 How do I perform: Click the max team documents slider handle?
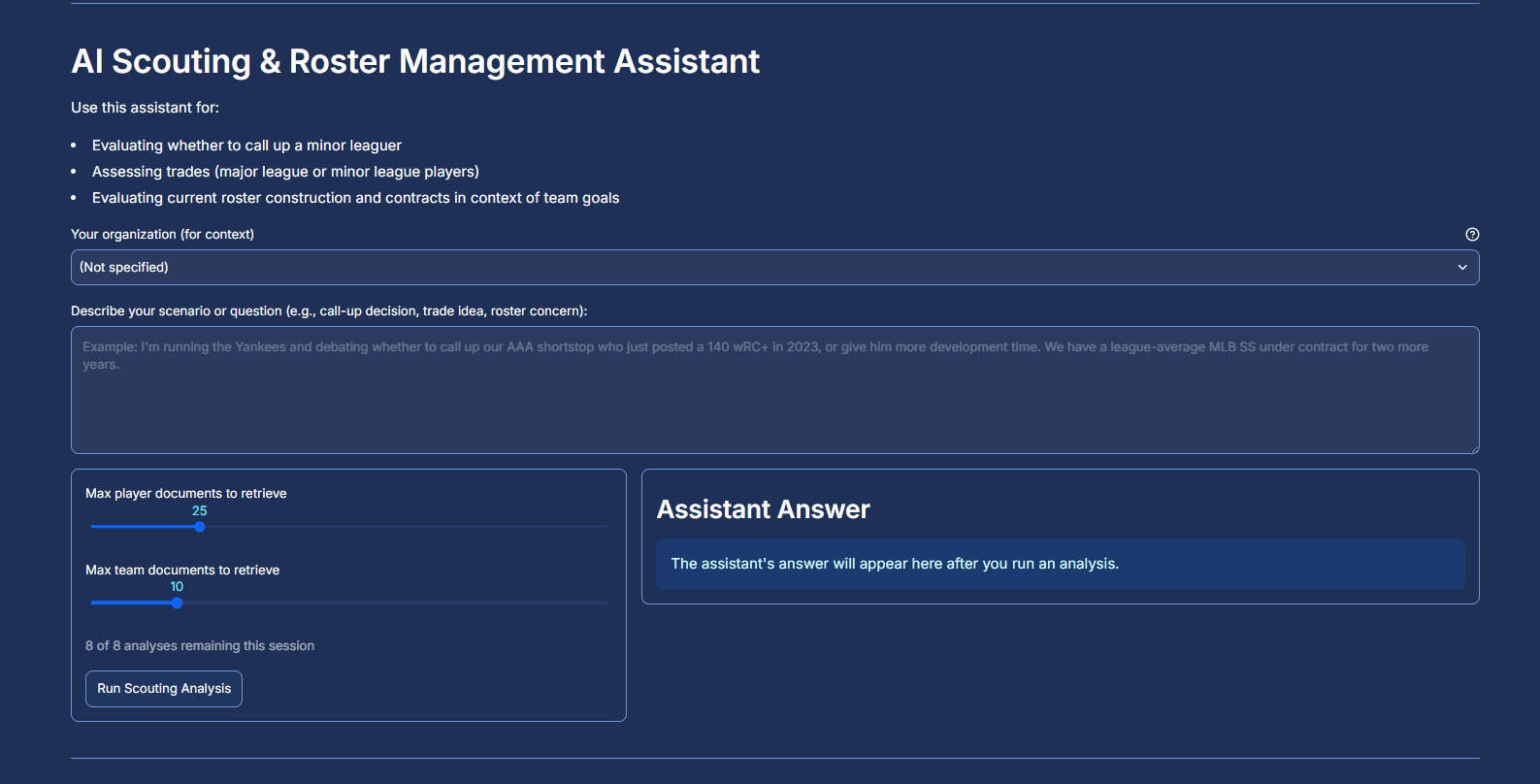[x=177, y=603]
